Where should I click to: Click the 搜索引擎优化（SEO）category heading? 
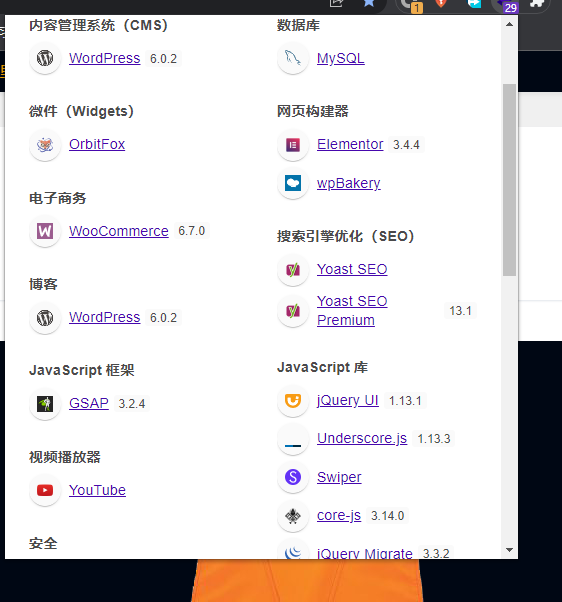click(346, 236)
